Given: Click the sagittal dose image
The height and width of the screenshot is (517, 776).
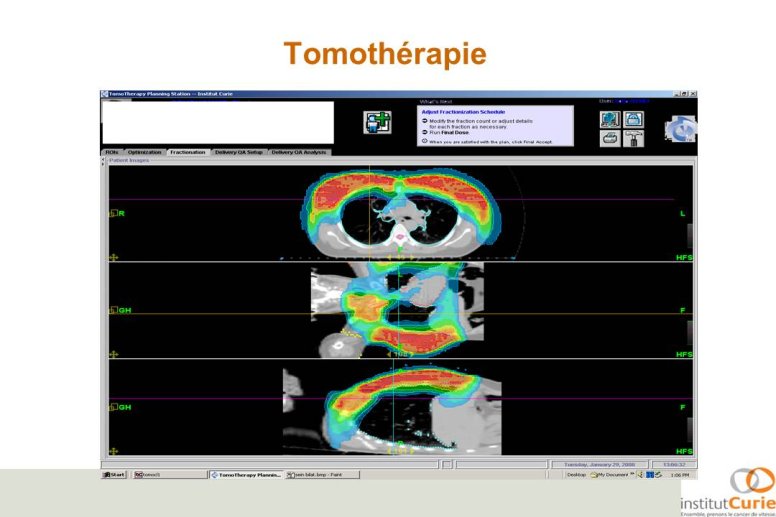Looking at the screenshot, I should pyautogui.click(x=392, y=411).
